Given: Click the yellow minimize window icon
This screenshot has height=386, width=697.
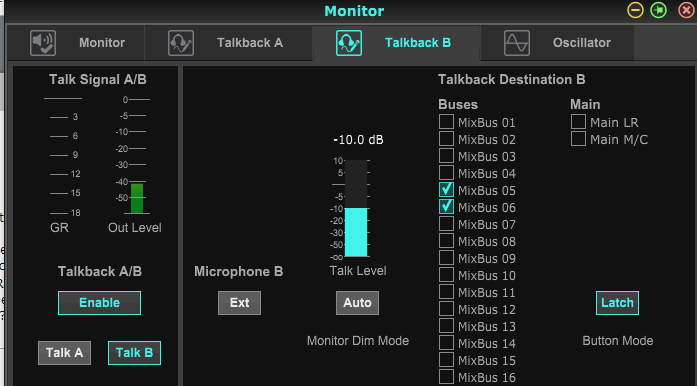Looking at the screenshot, I should [x=636, y=10].
